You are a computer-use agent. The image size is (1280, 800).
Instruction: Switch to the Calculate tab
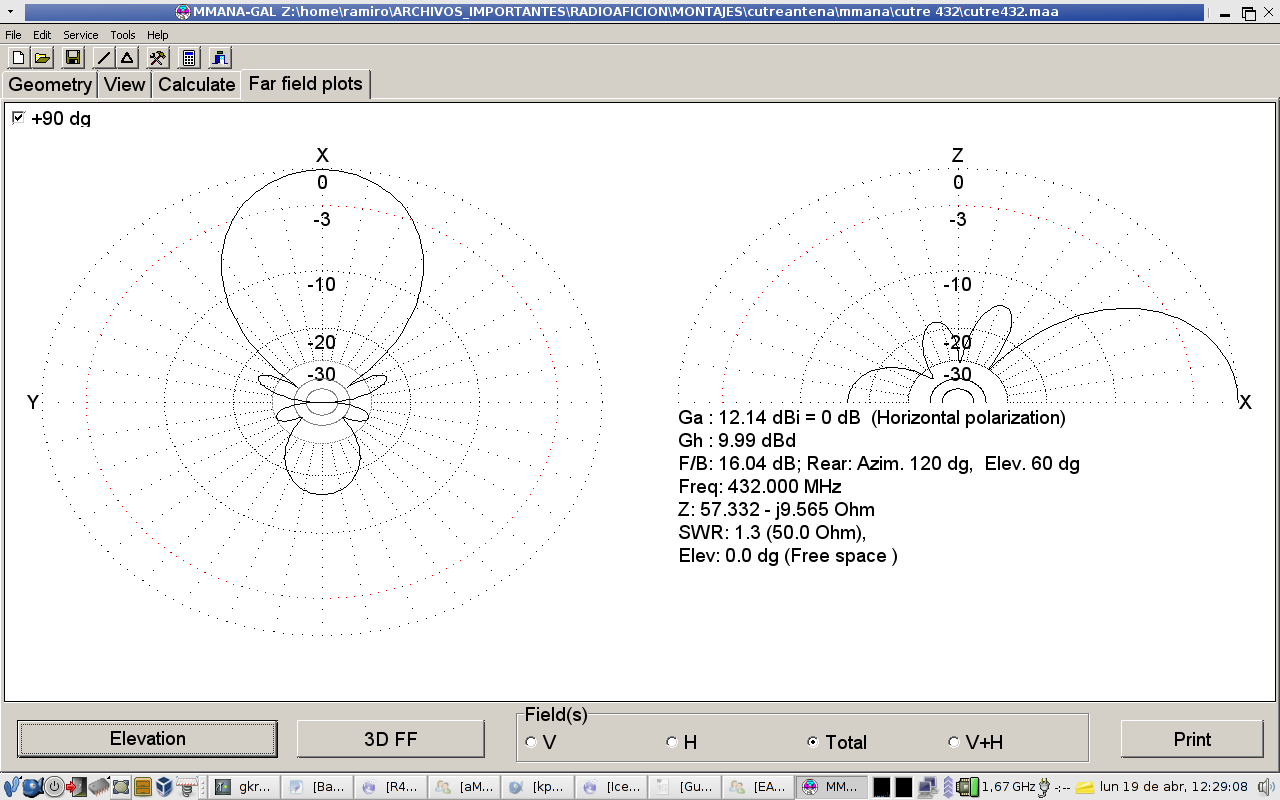tap(196, 85)
